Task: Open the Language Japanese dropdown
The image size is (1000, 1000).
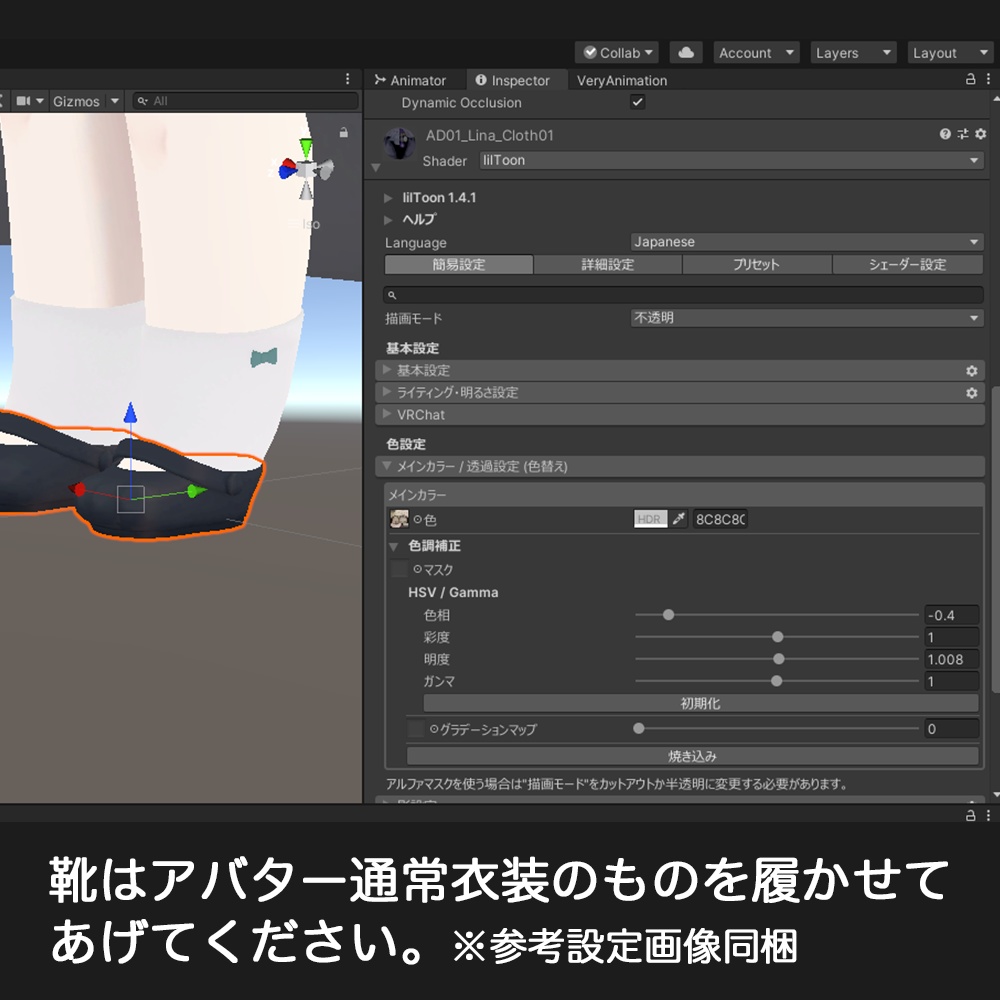Action: 807,242
